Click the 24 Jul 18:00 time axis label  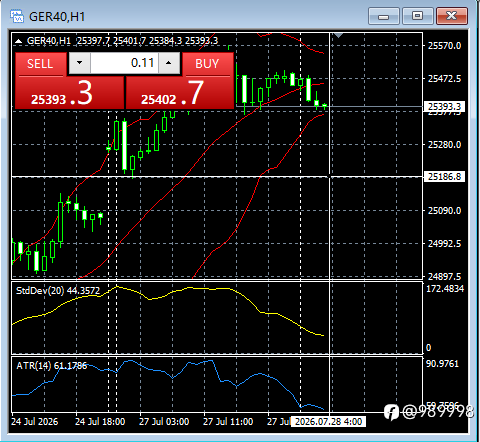click(x=100, y=422)
